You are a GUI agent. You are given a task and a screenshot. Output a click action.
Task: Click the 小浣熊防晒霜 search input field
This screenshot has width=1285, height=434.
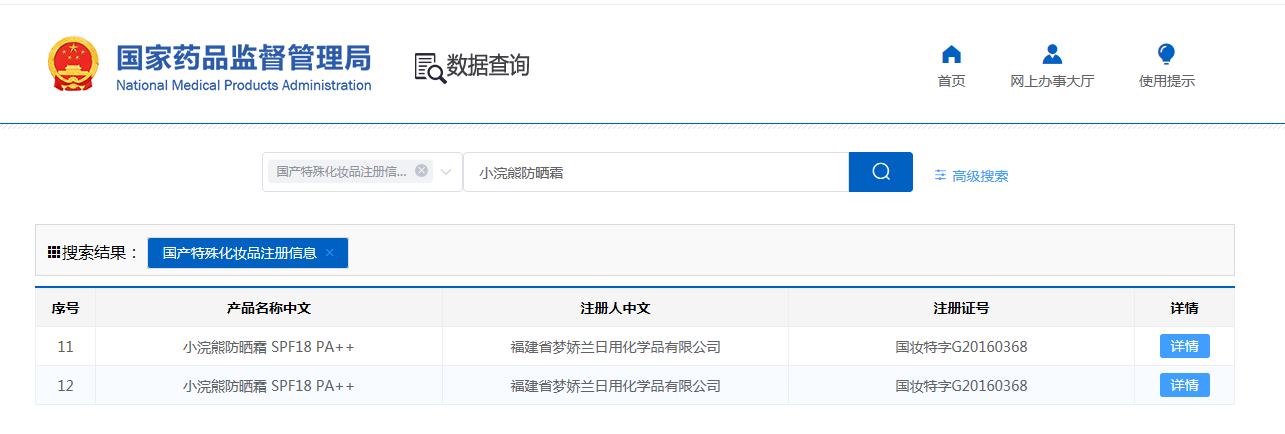(656, 172)
